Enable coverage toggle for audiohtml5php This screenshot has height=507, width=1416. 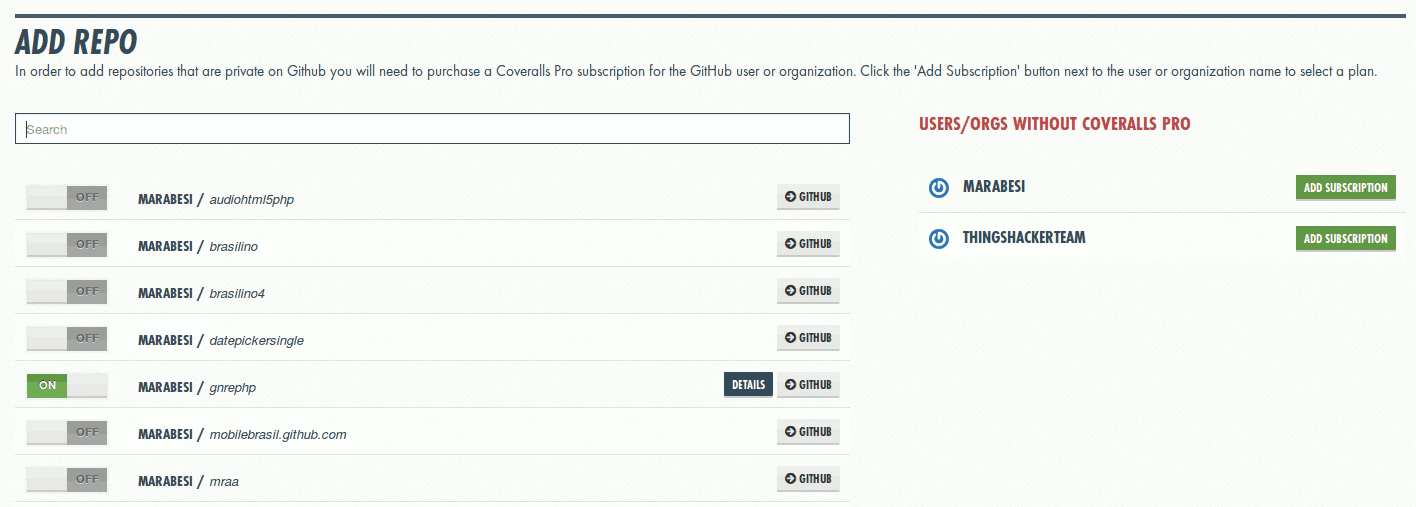(x=67, y=197)
